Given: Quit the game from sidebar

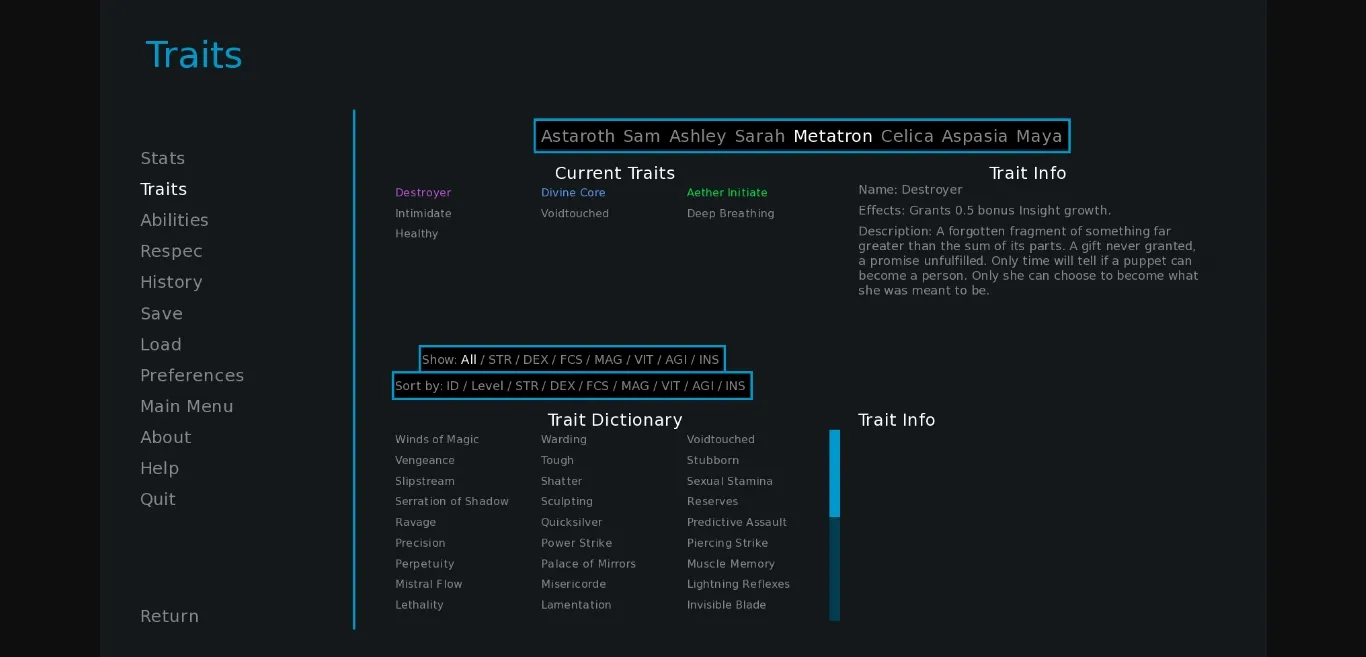Looking at the screenshot, I should click(x=158, y=499).
